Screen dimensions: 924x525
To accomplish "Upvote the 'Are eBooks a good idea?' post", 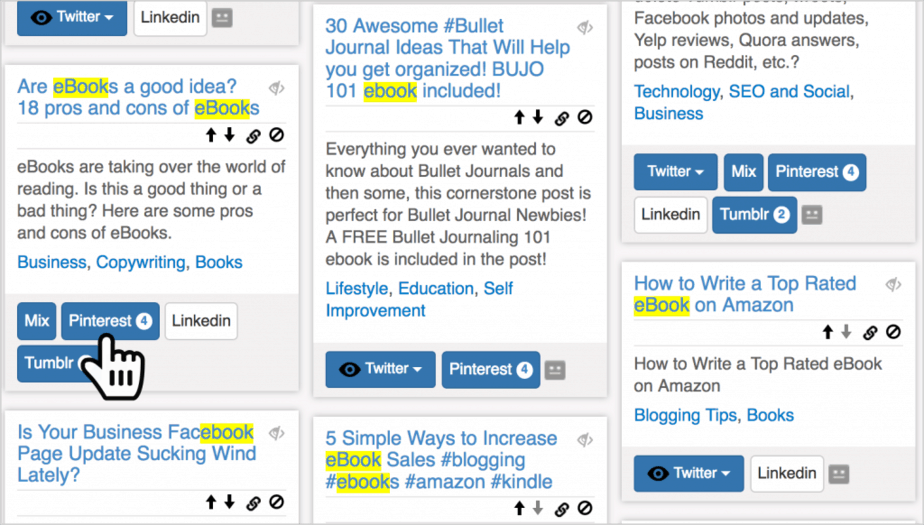I will [x=211, y=136].
